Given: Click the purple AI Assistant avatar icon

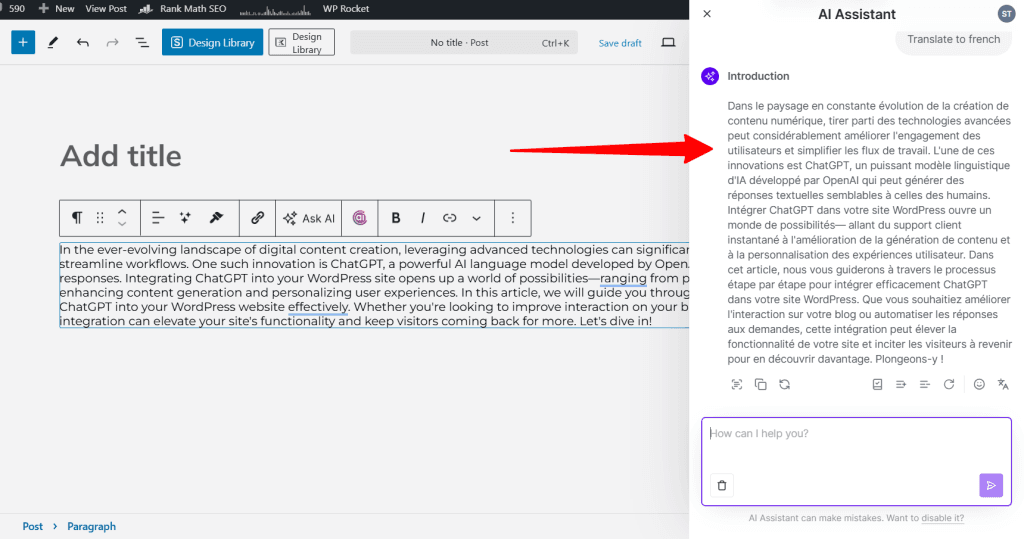Looking at the screenshot, I should [x=710, y=76].
